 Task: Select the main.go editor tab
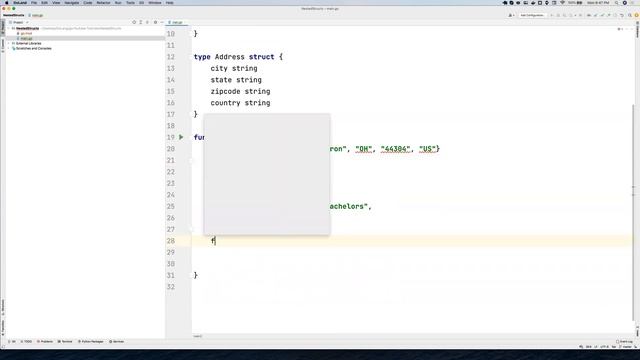176,22
